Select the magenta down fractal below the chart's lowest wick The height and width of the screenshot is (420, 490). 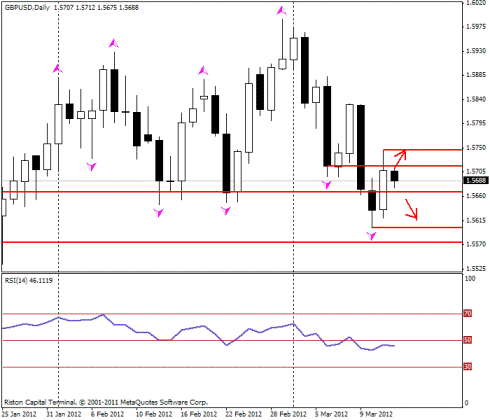click(371, 236)
